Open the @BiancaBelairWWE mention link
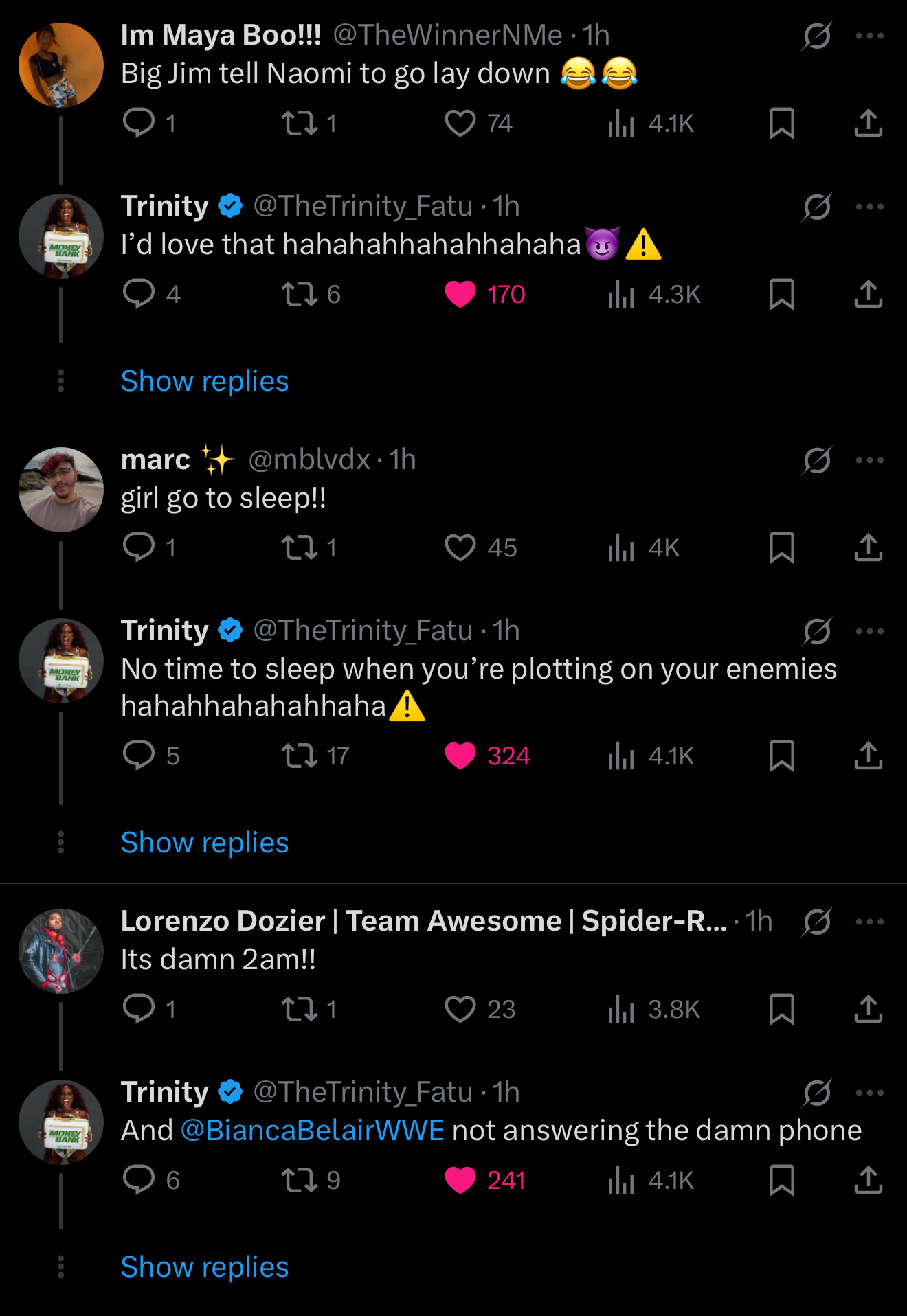The image size is (907, 1316). 313,1131
